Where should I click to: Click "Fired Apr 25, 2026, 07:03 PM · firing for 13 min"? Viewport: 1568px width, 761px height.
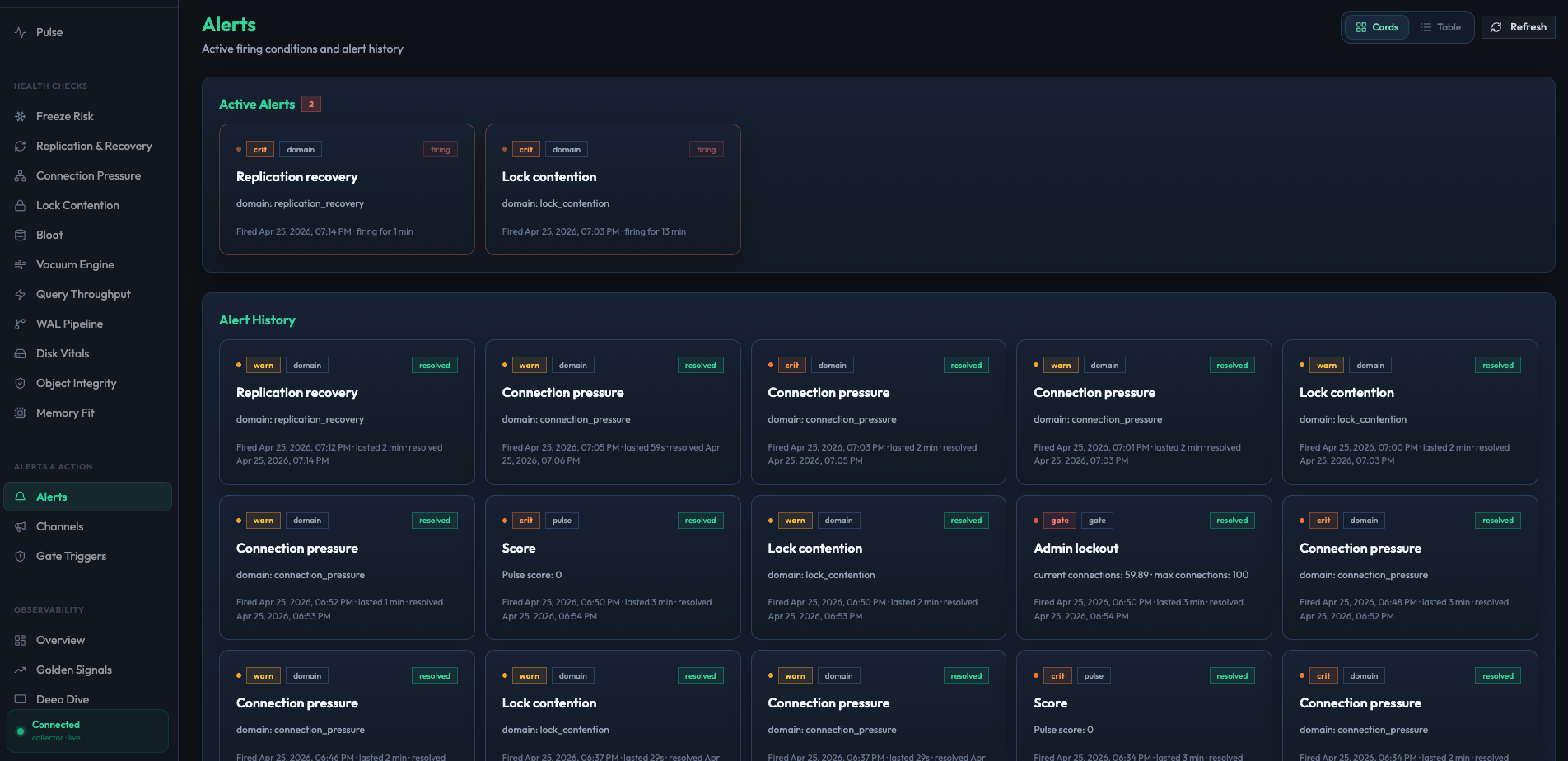tap(594, 231)
